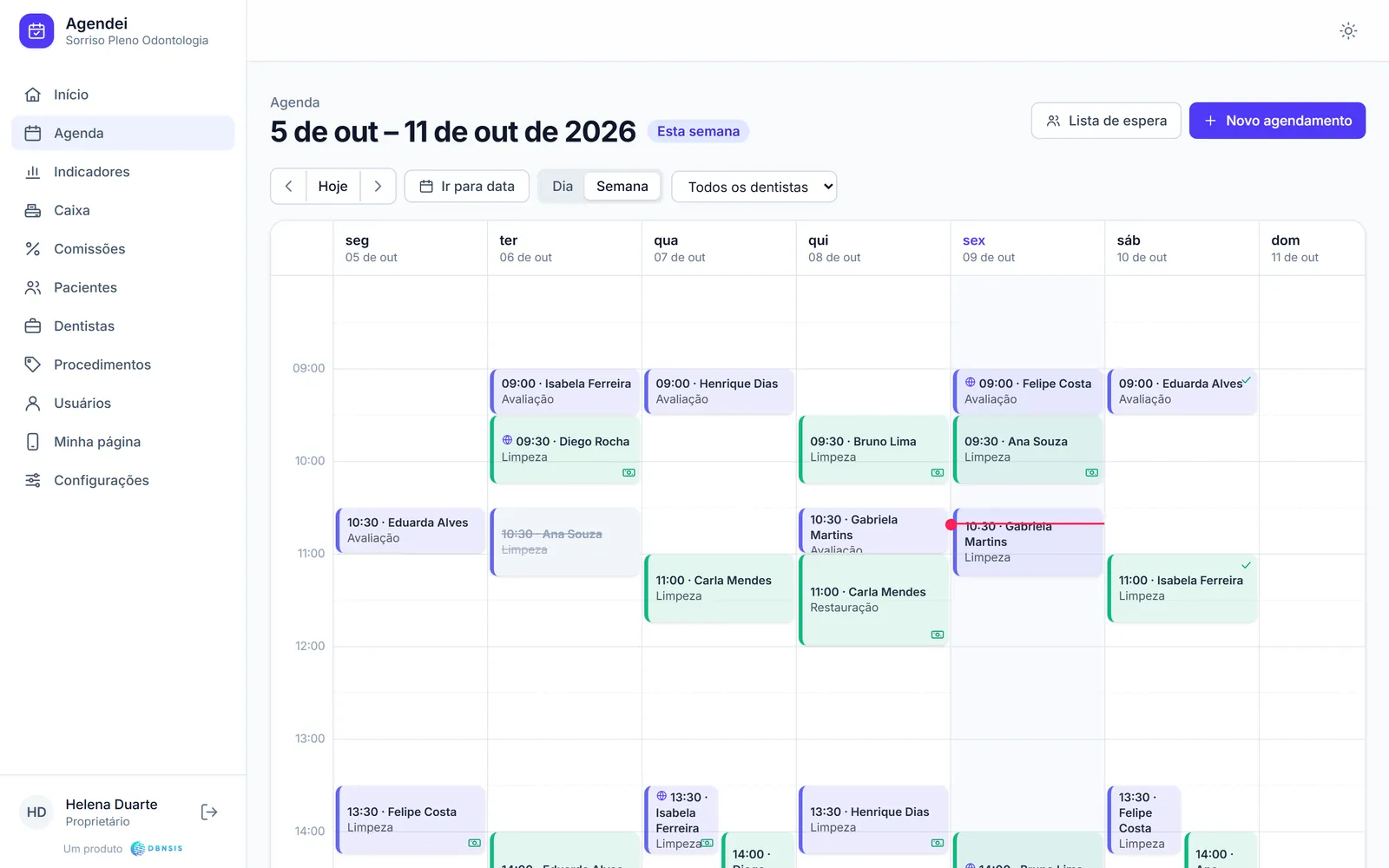
Task: Open Ir para data picker
Action: (467, 187)
